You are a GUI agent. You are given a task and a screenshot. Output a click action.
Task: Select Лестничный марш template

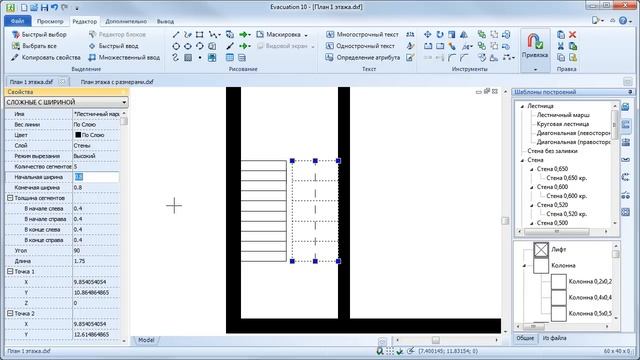[563, 115]
